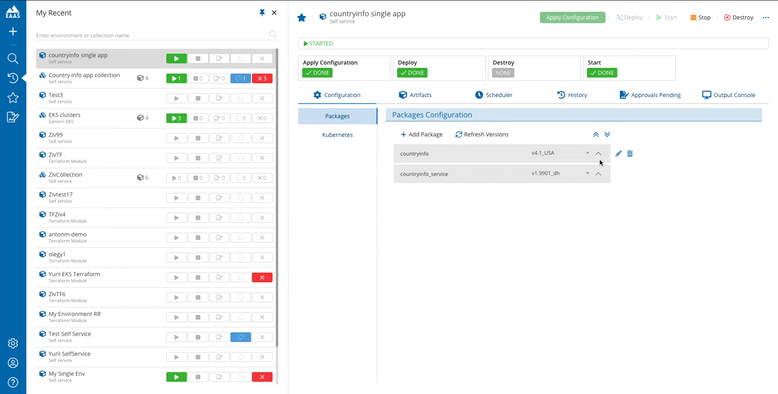
Task: Select the Kubernetes side tab
Action: (337, 134)
